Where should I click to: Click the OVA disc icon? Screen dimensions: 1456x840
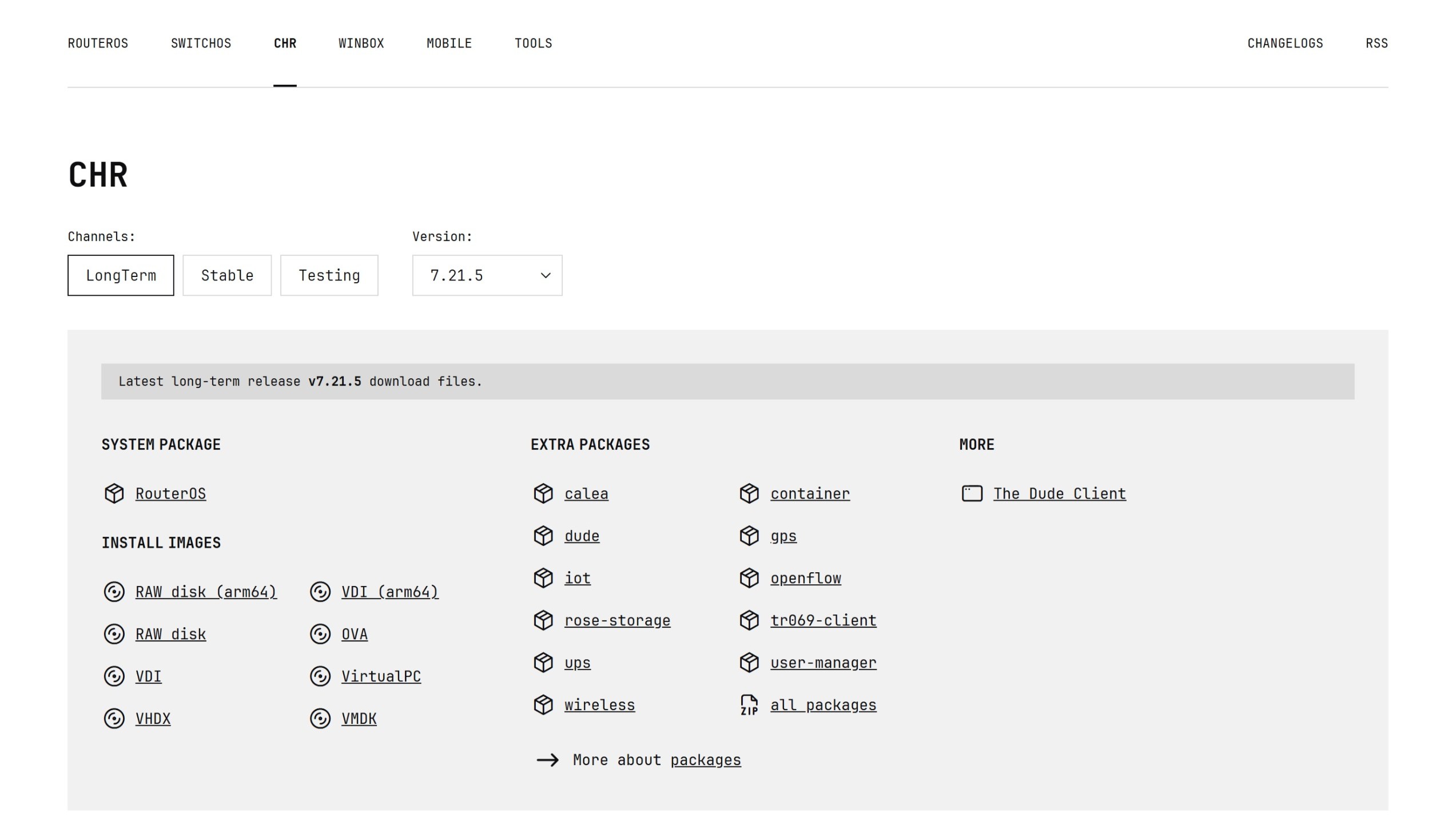(320, 633)
